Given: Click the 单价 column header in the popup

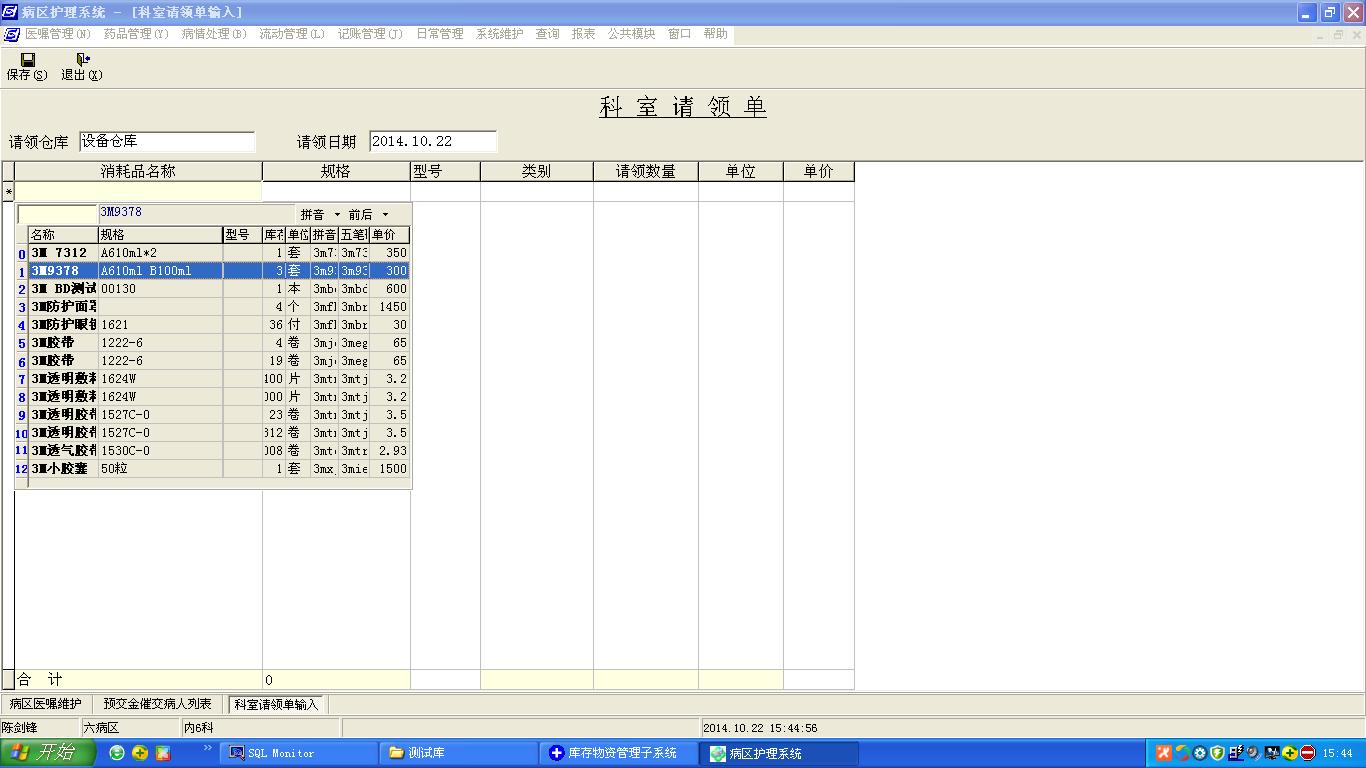Looking at the screenshot, I should point(390,235).
